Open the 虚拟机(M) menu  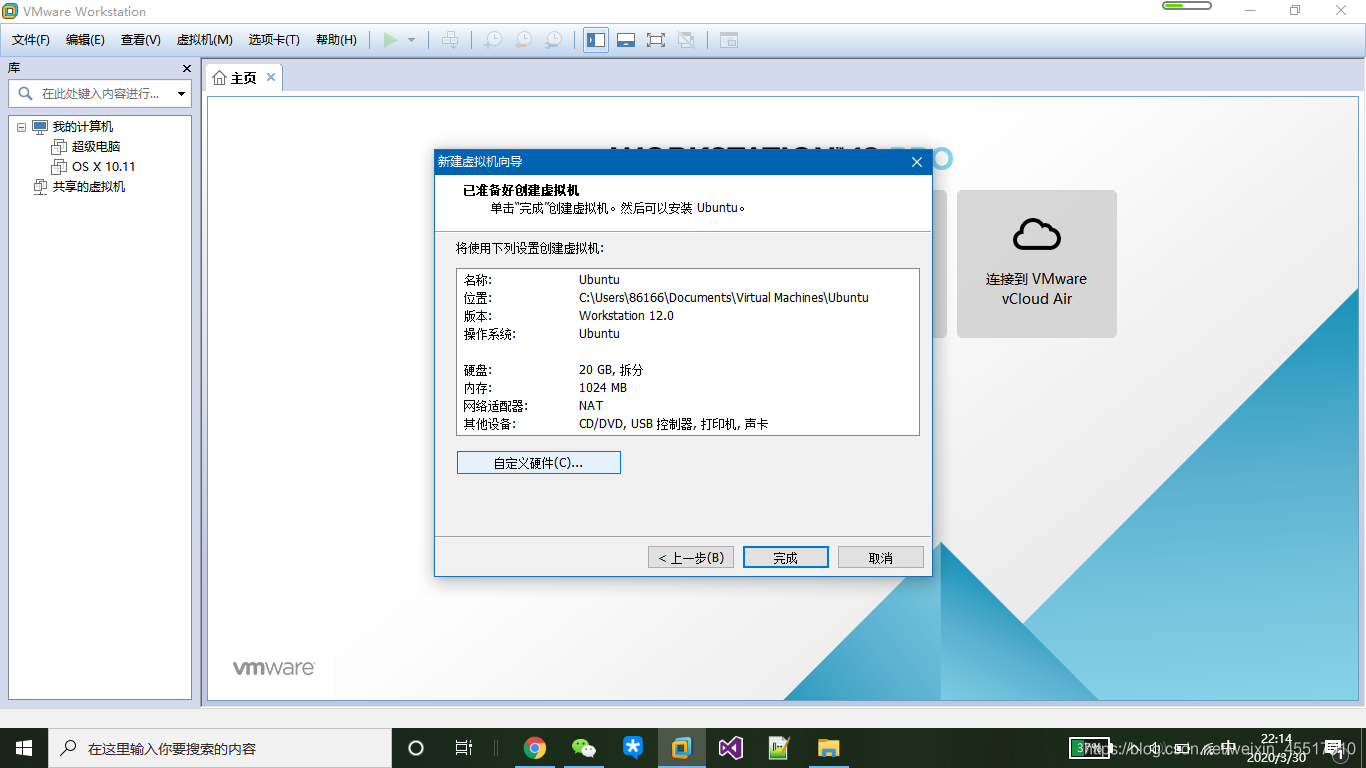[x=205, y=40]
